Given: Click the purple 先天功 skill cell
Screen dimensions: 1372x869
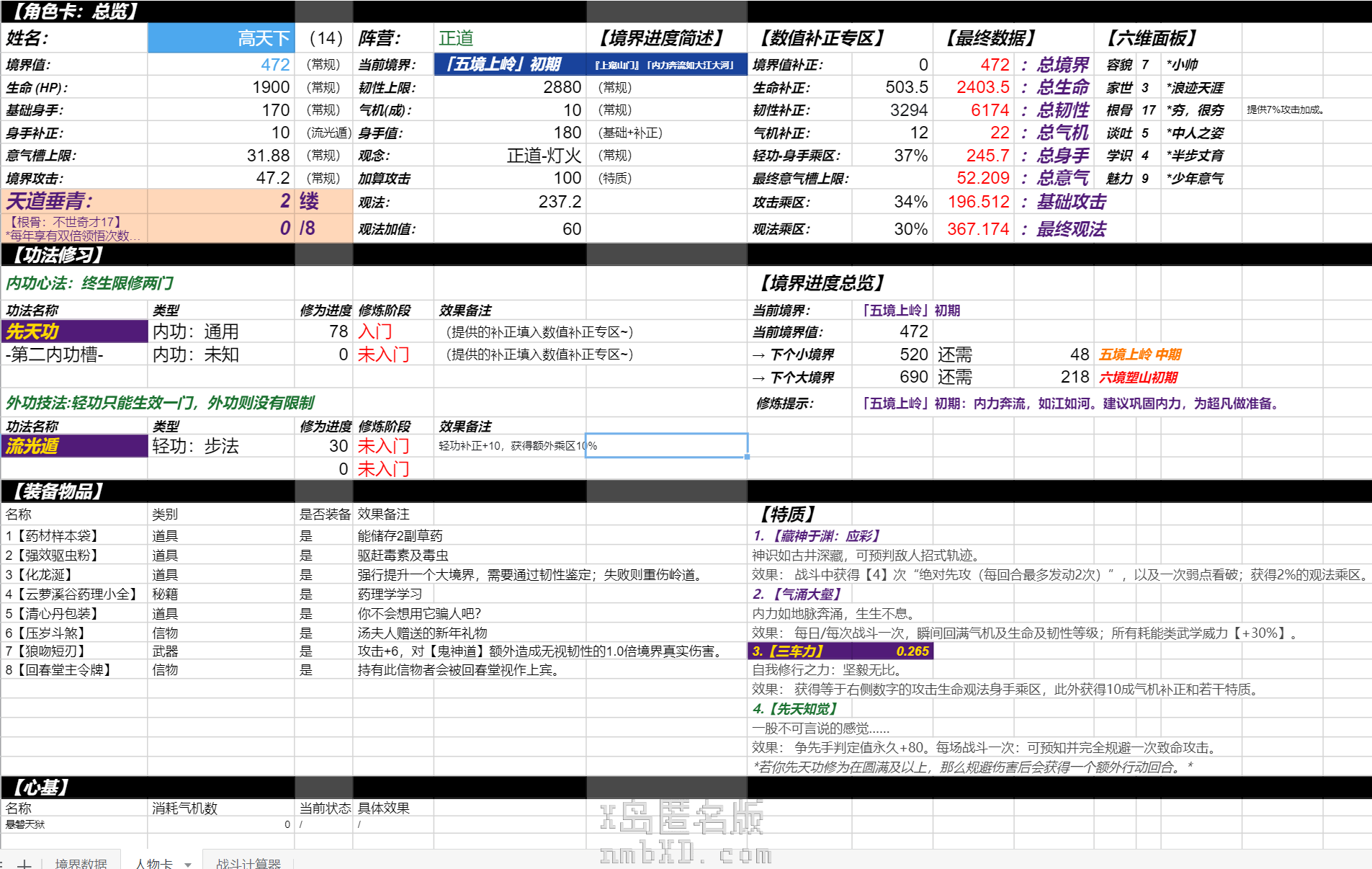Looking at the screenshot, I should [74, 331].
